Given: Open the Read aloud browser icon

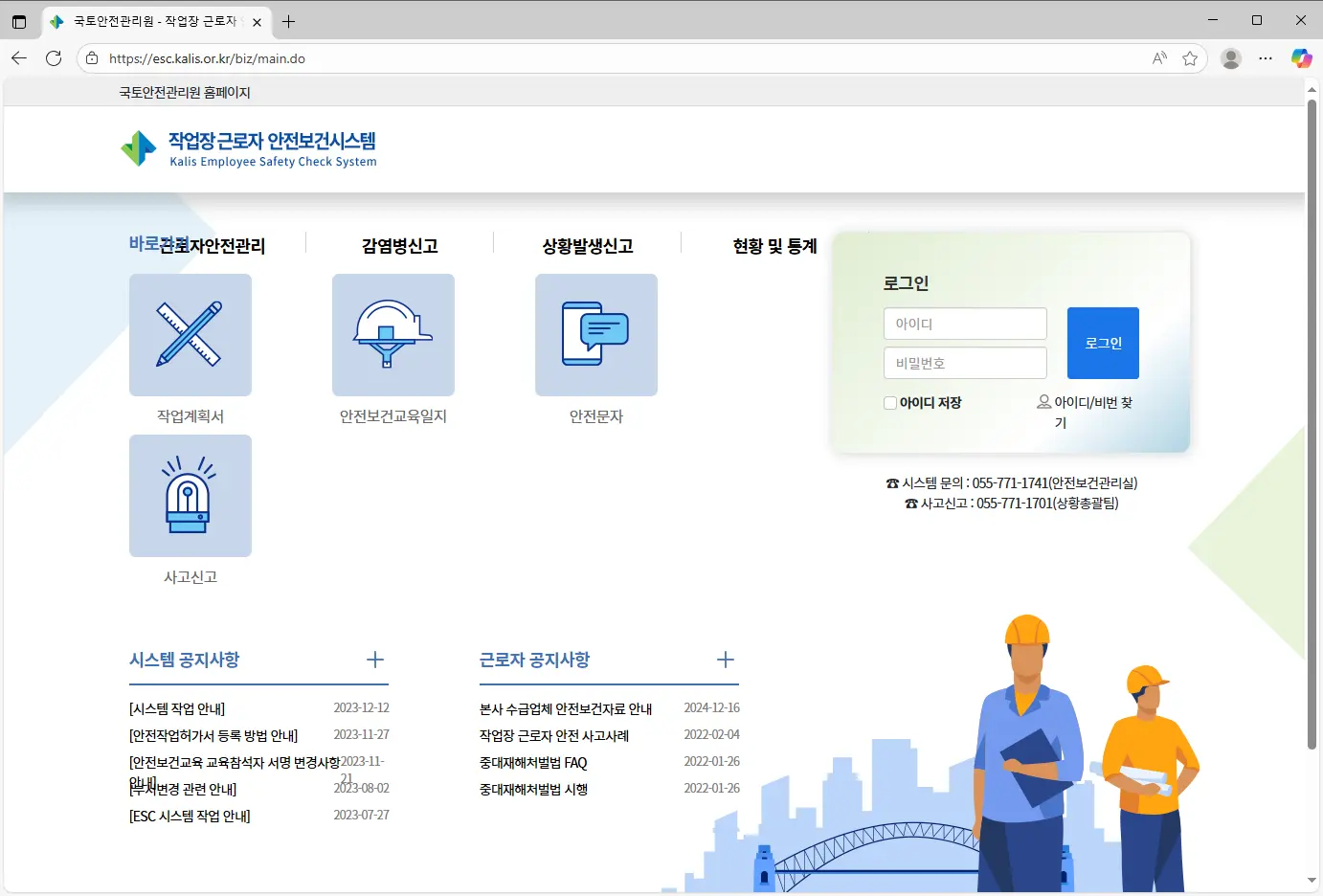Looking at the screenshot, I should click(x=1159, y=58).
